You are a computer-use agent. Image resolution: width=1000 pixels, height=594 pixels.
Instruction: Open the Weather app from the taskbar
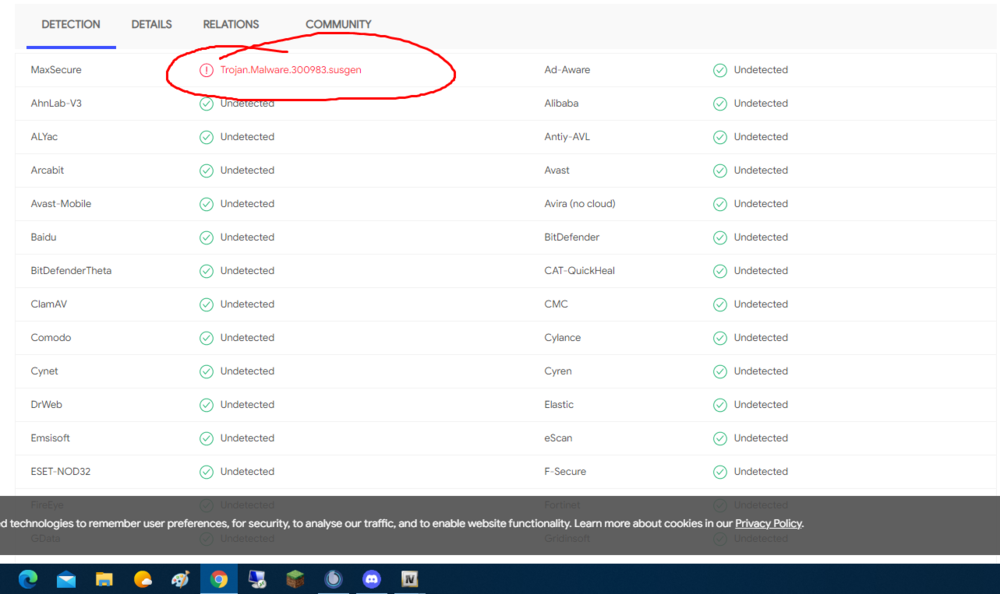coord(143,579)
